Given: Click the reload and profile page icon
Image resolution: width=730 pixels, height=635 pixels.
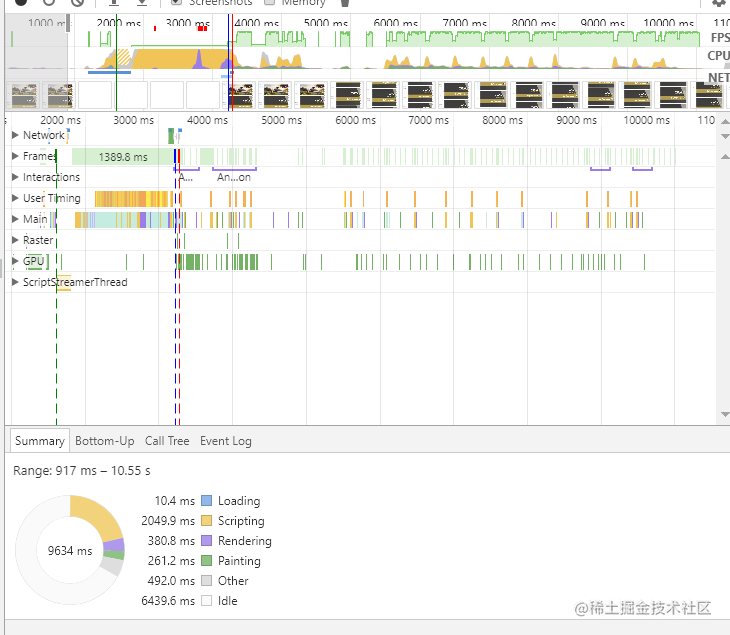Looking at the screenshot, I should click(49, 2).
